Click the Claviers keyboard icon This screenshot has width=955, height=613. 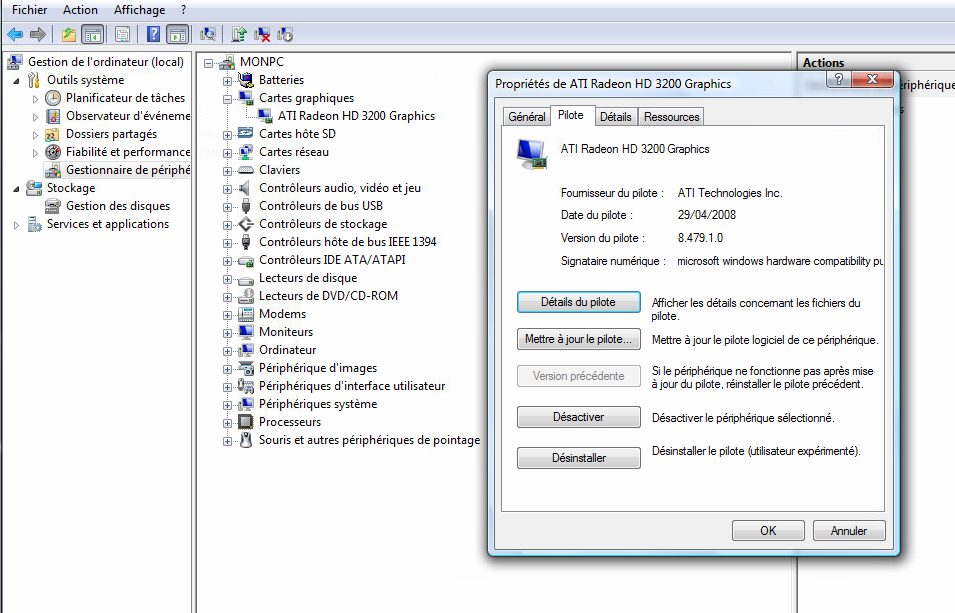click(245, 170)
